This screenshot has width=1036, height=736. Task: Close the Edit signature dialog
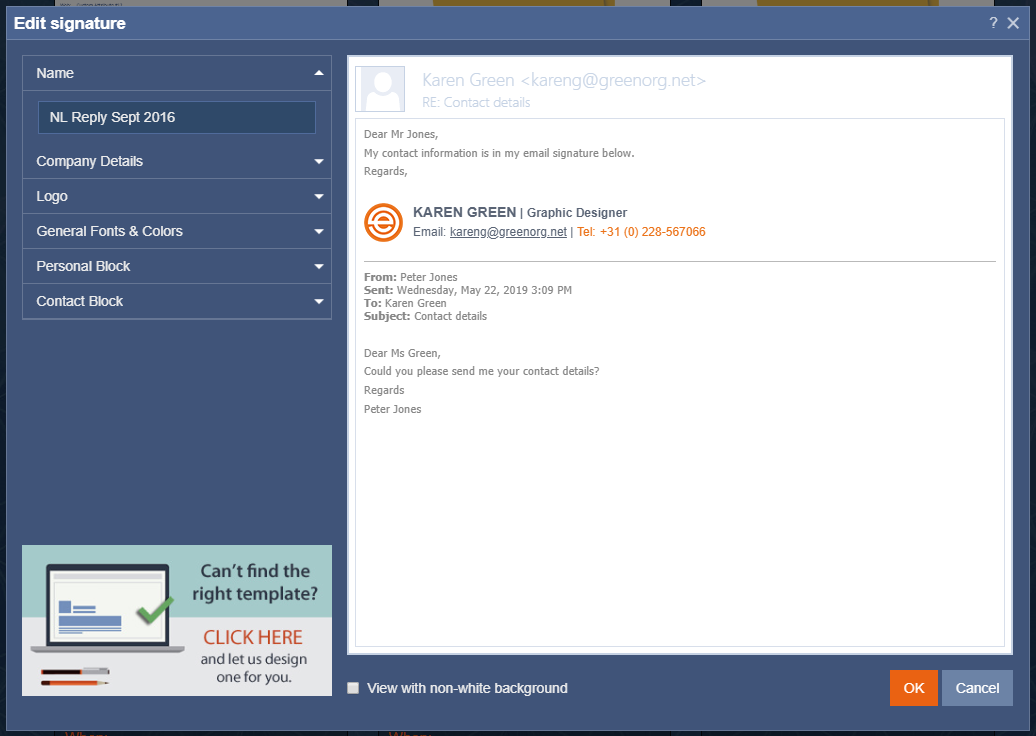tap(1013, 23)
